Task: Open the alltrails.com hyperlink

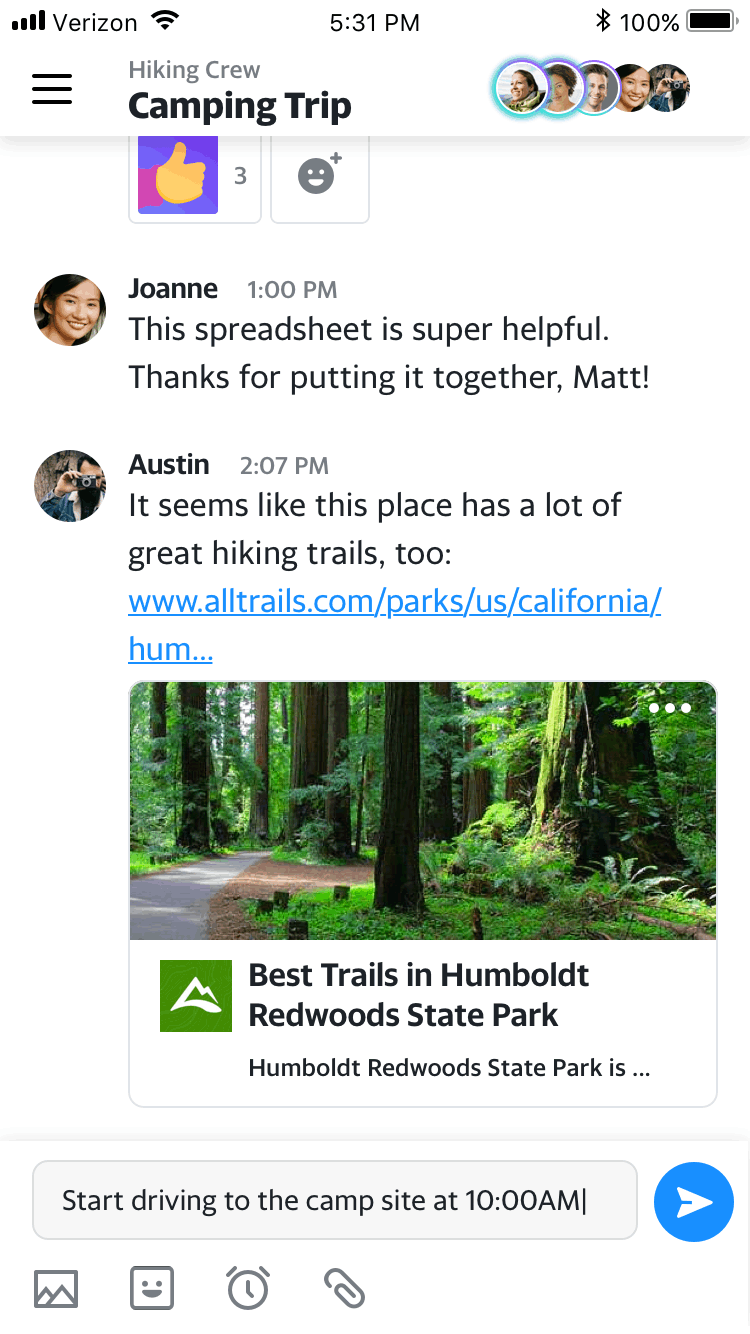Action: pos(394,626)
